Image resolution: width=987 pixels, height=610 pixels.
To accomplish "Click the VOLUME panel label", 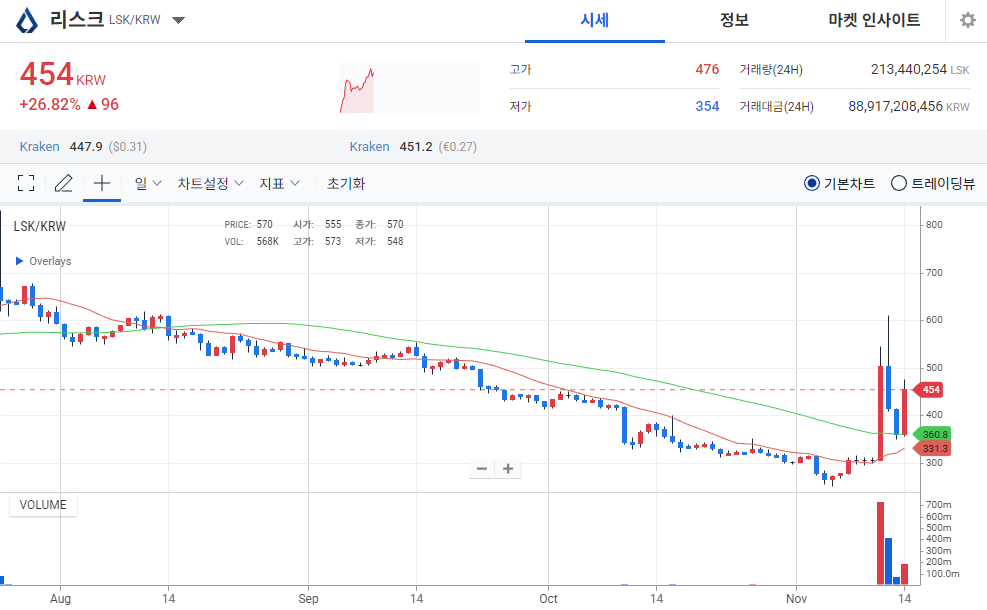I will pos(42,505).
